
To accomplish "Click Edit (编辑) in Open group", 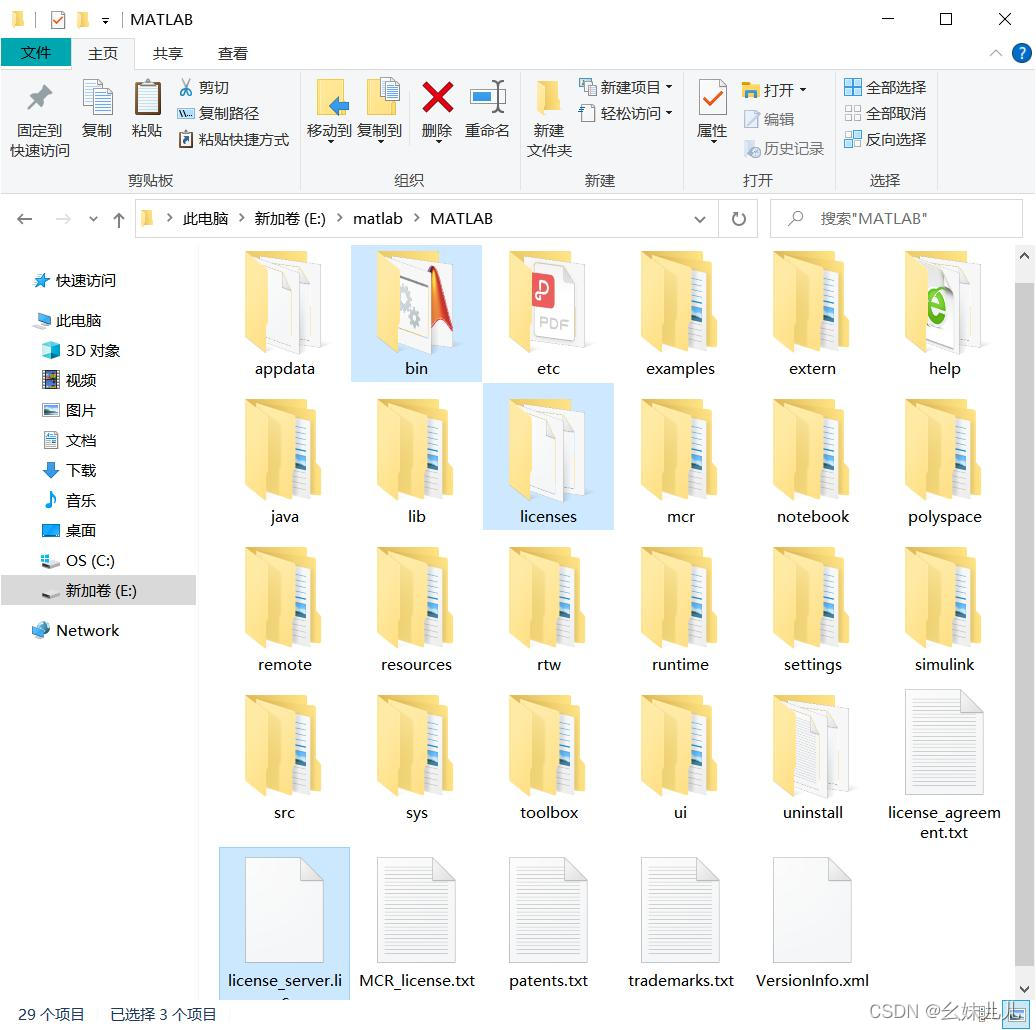I will [x=769, y=119].
